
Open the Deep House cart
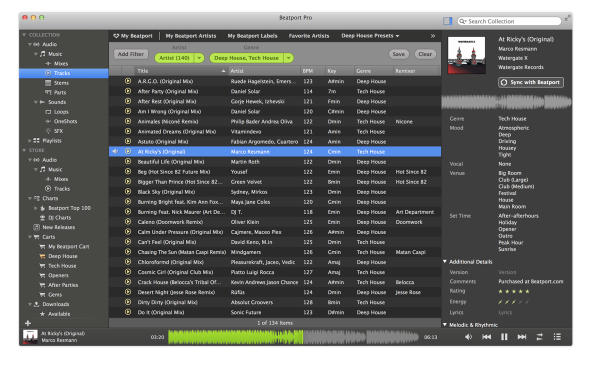point(62,256)
